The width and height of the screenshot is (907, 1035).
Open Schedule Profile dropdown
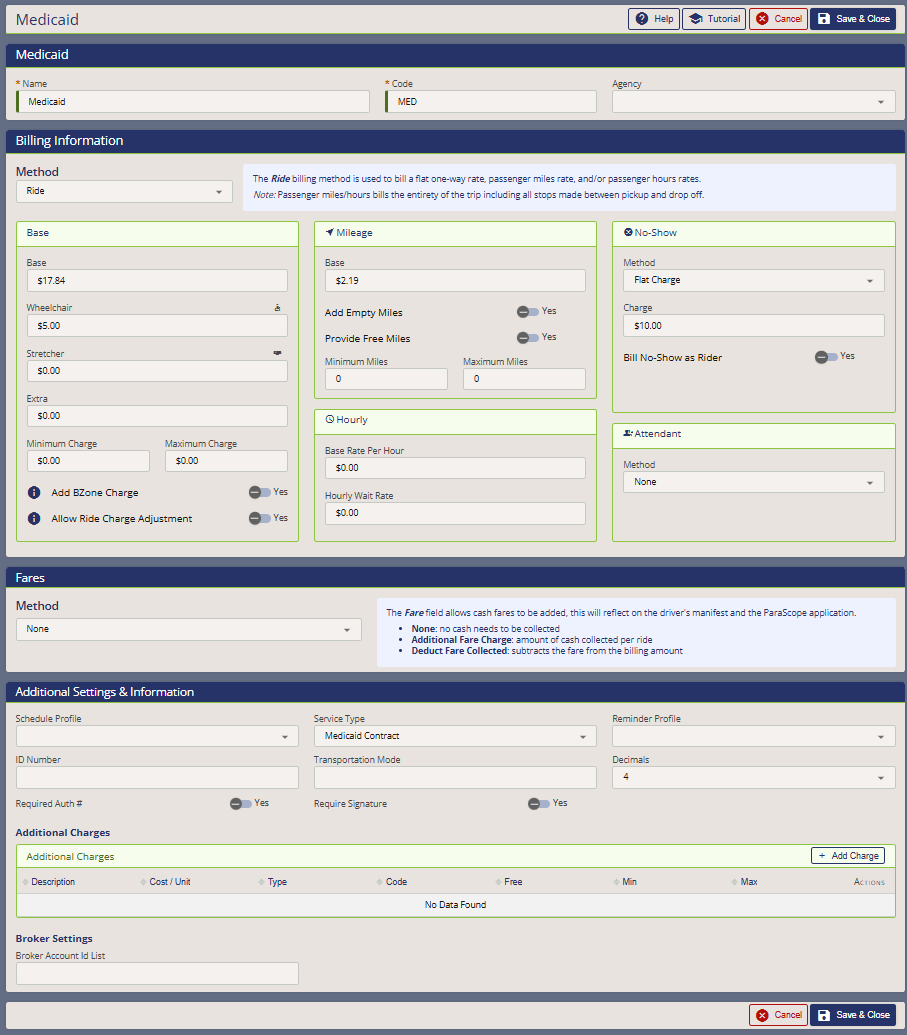(x=157, y=736)
